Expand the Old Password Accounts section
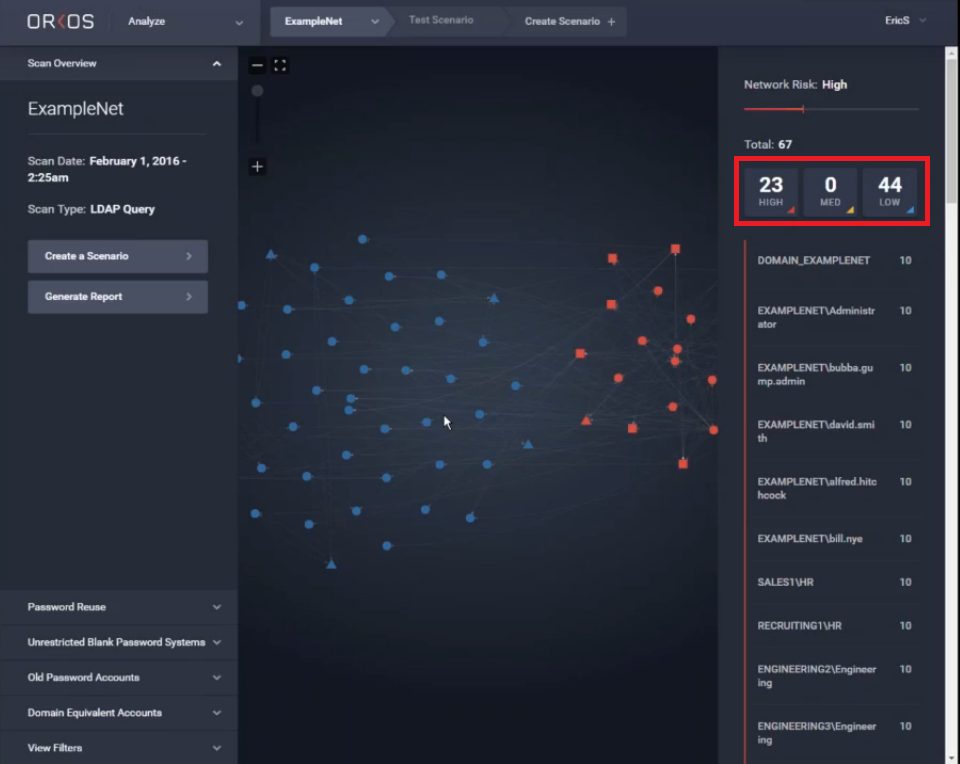Image resolution: width=960 pixels, height=764 pixels. (118, 678)
